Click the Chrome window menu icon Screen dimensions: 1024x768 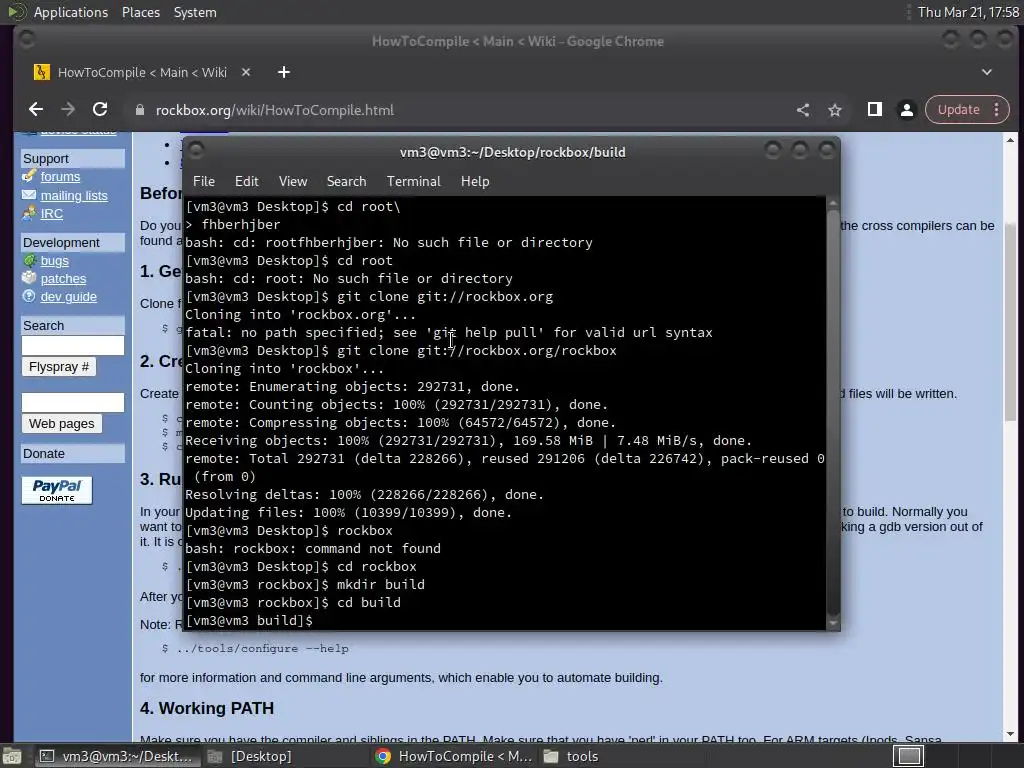(27, 40)
